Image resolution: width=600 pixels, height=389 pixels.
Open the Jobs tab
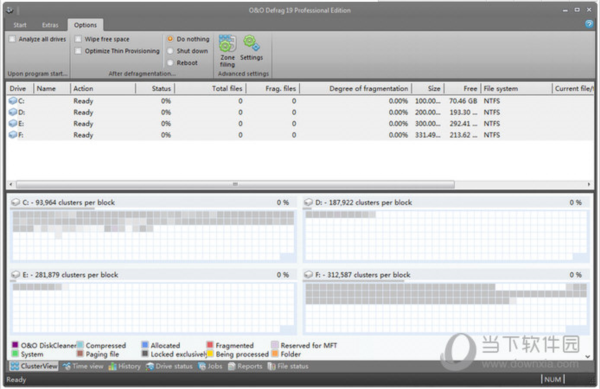[x=210, y=366]
